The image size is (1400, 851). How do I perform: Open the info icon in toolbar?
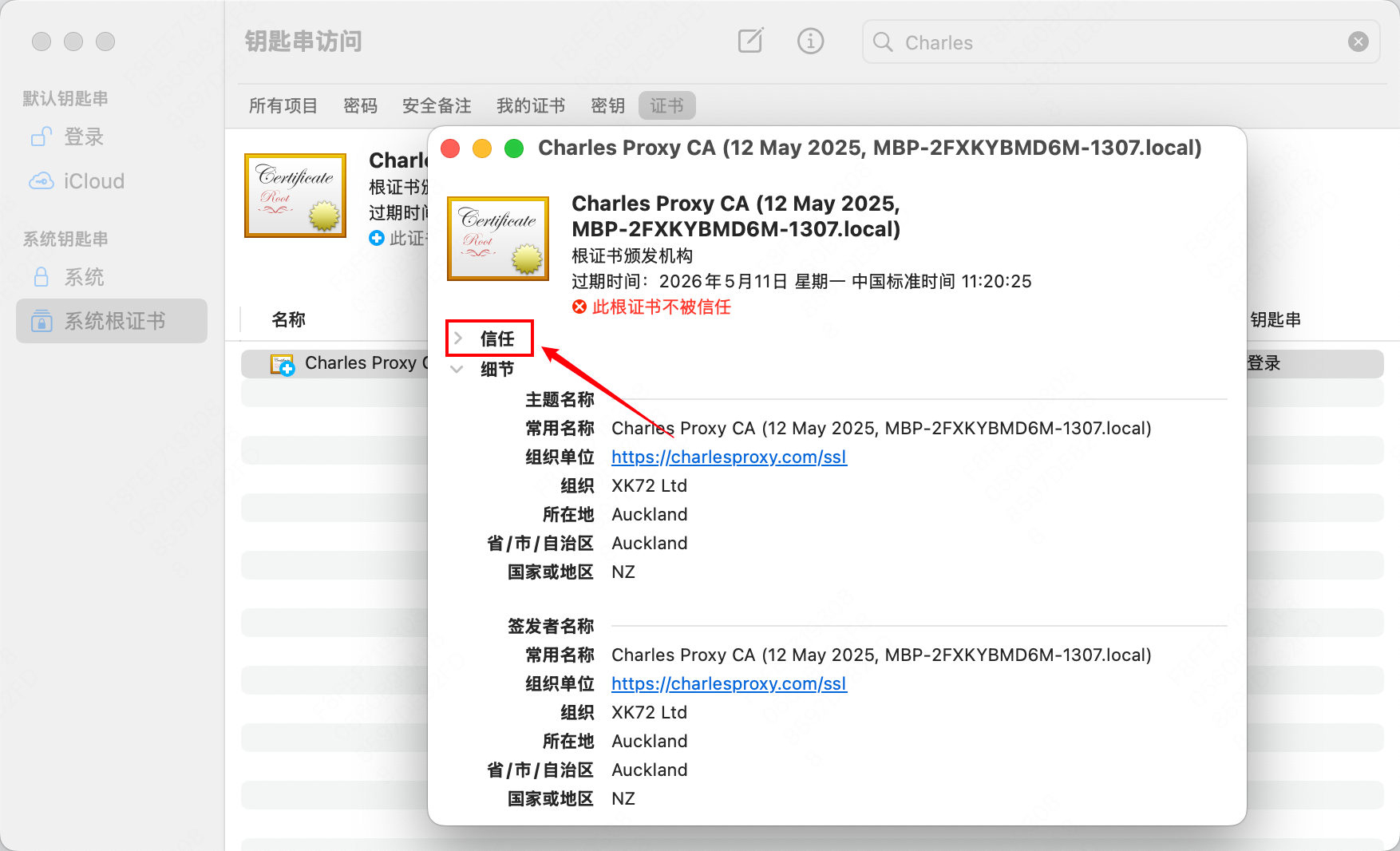coord(810,41)
